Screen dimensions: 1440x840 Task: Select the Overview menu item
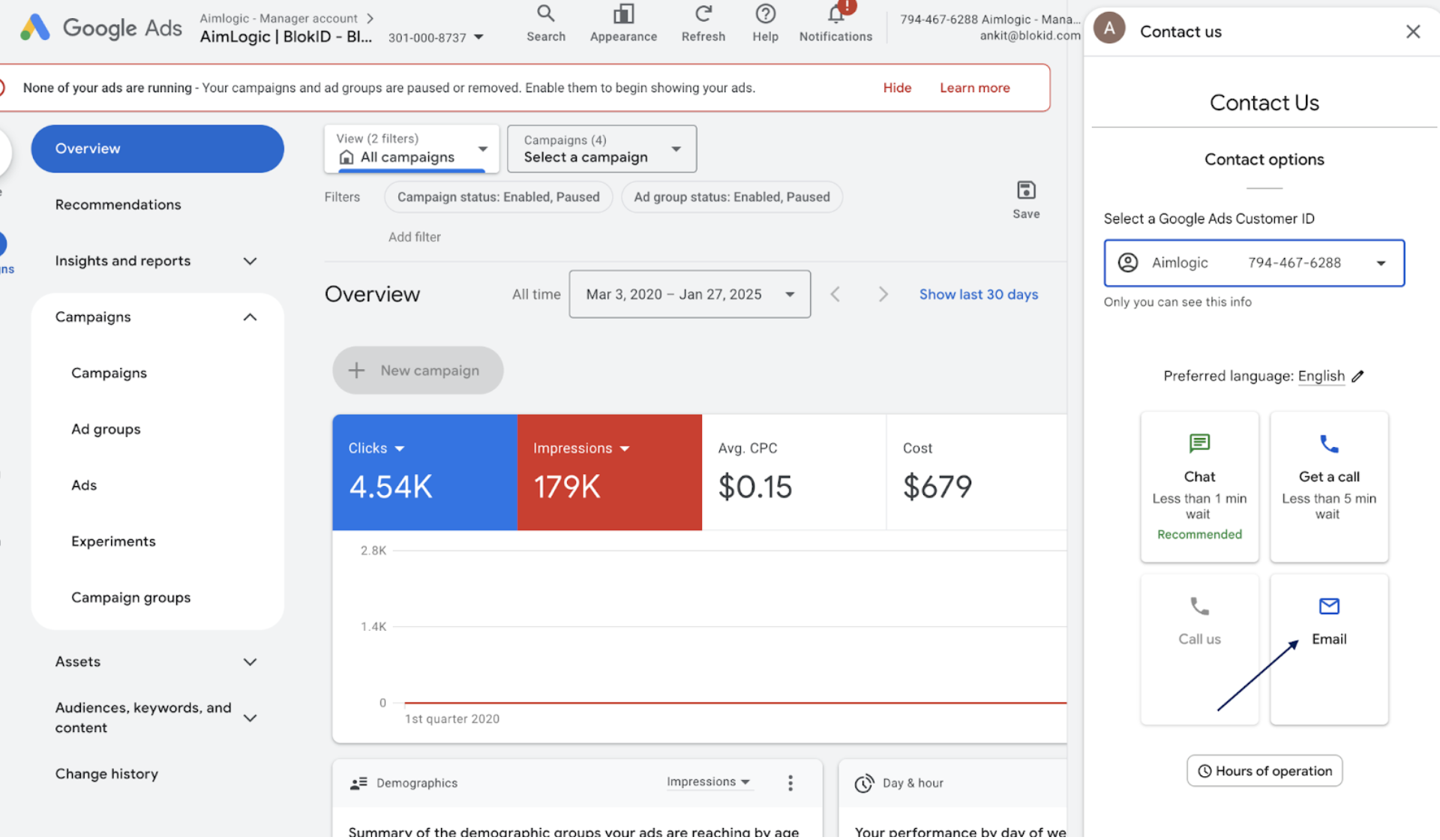[x=157, y=148]
